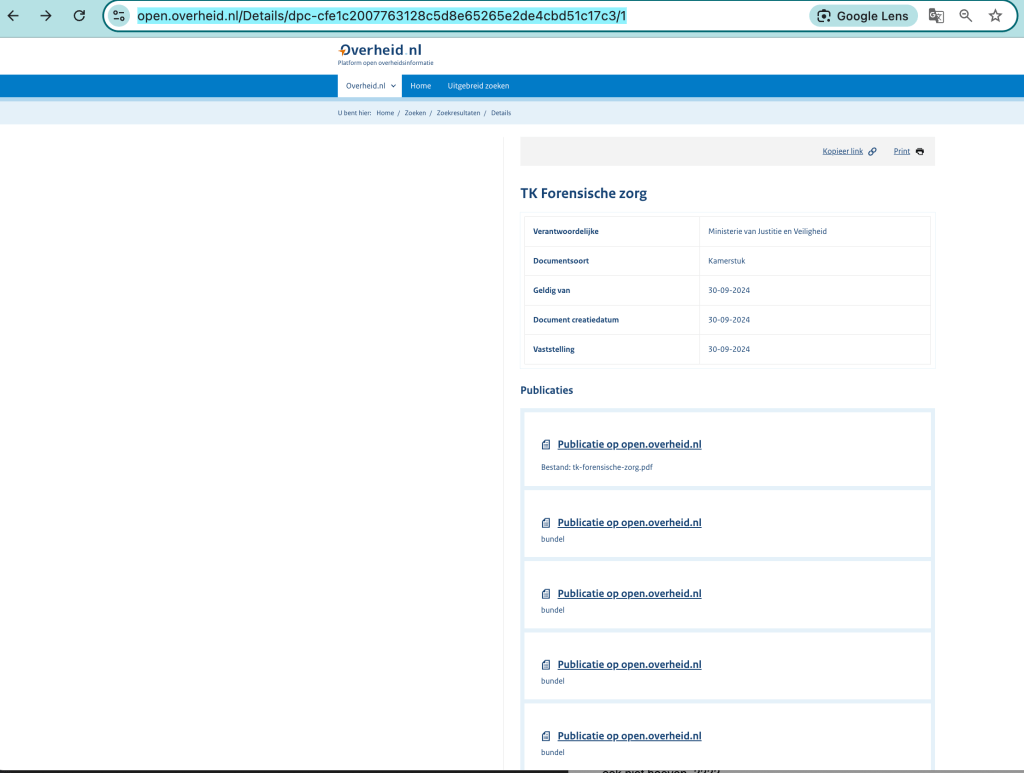Click Zoekresultaten in the breadcrumb
This screenshot has height=773, width=1024.
point(458,113)
